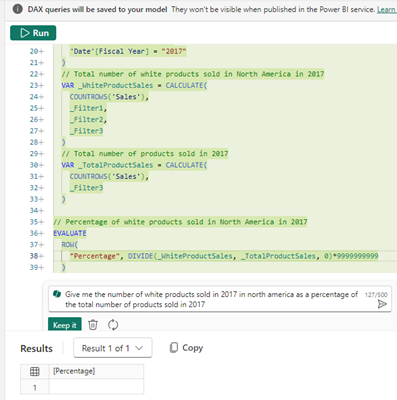Click COUNTROWS('Sales') on line 31
397x400 pixels.
(107, 176)
